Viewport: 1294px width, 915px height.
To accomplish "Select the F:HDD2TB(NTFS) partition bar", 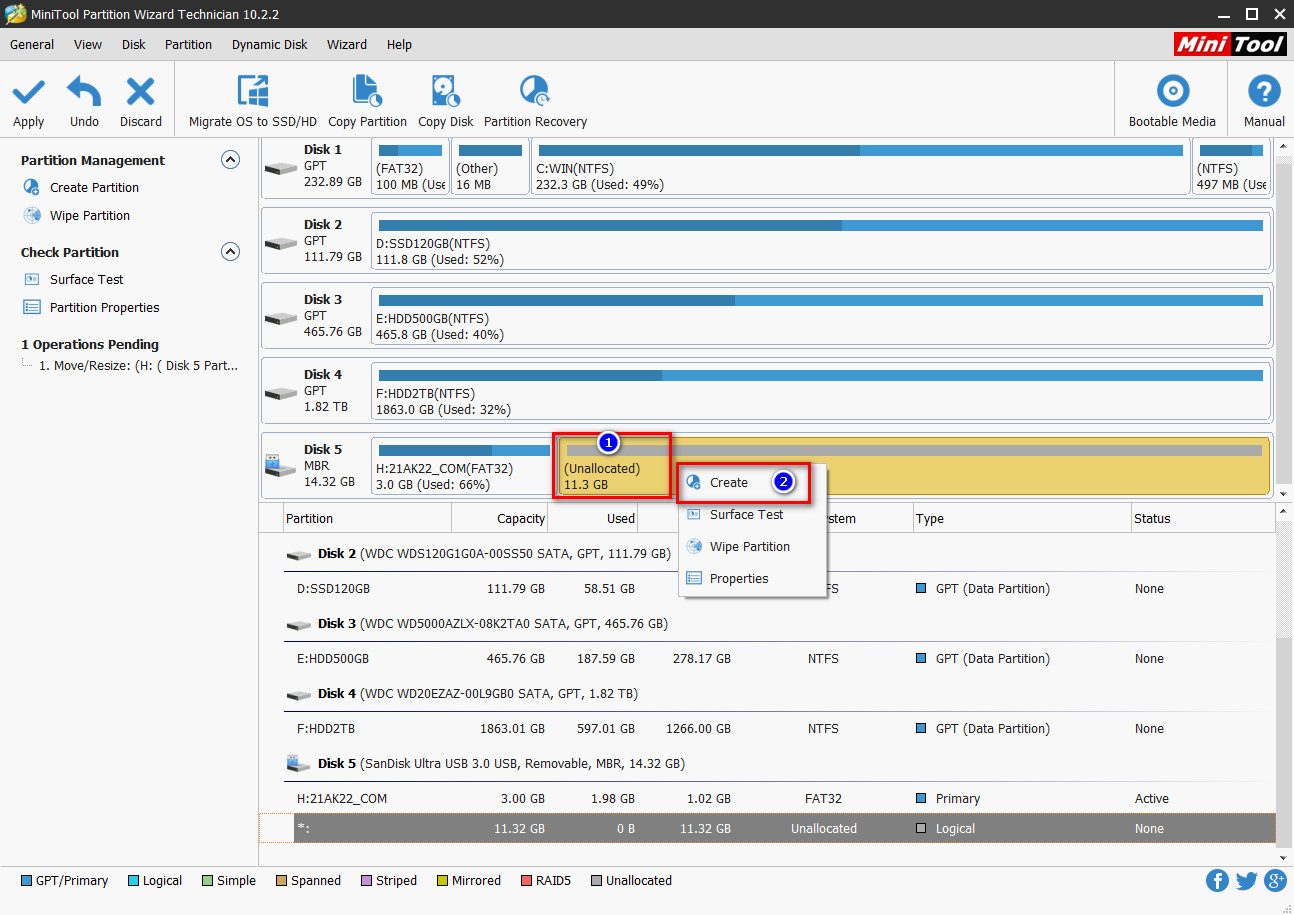I will click(821, 392).
